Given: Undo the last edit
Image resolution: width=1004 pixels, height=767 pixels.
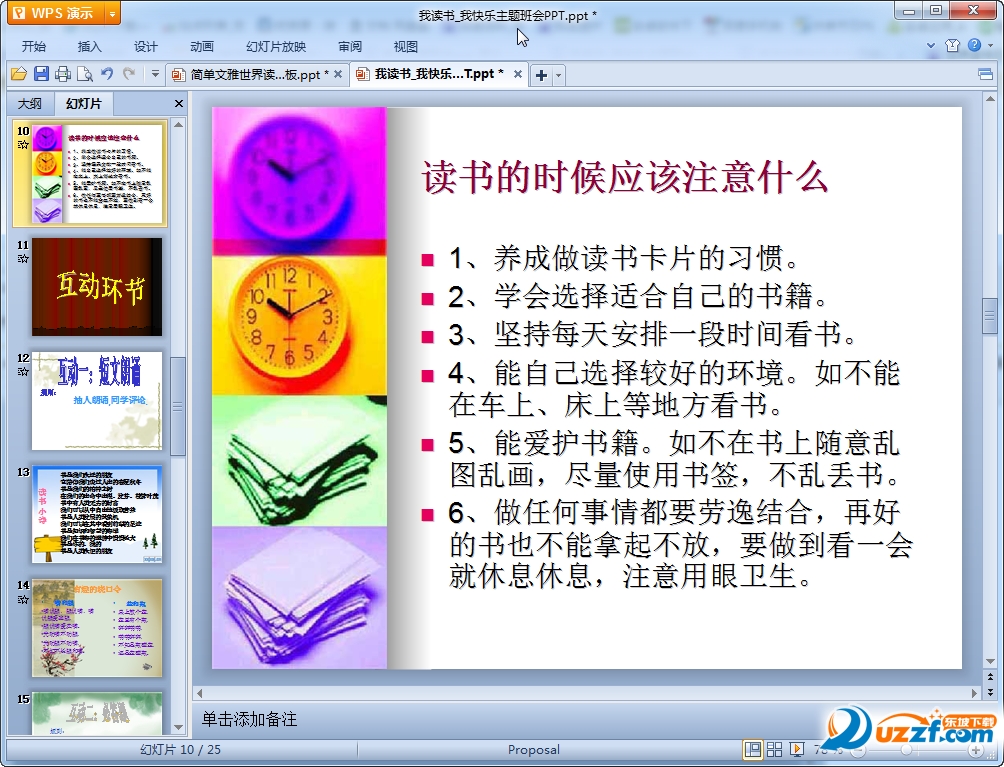Looking at the screenshot, I should tap(106, 74).
